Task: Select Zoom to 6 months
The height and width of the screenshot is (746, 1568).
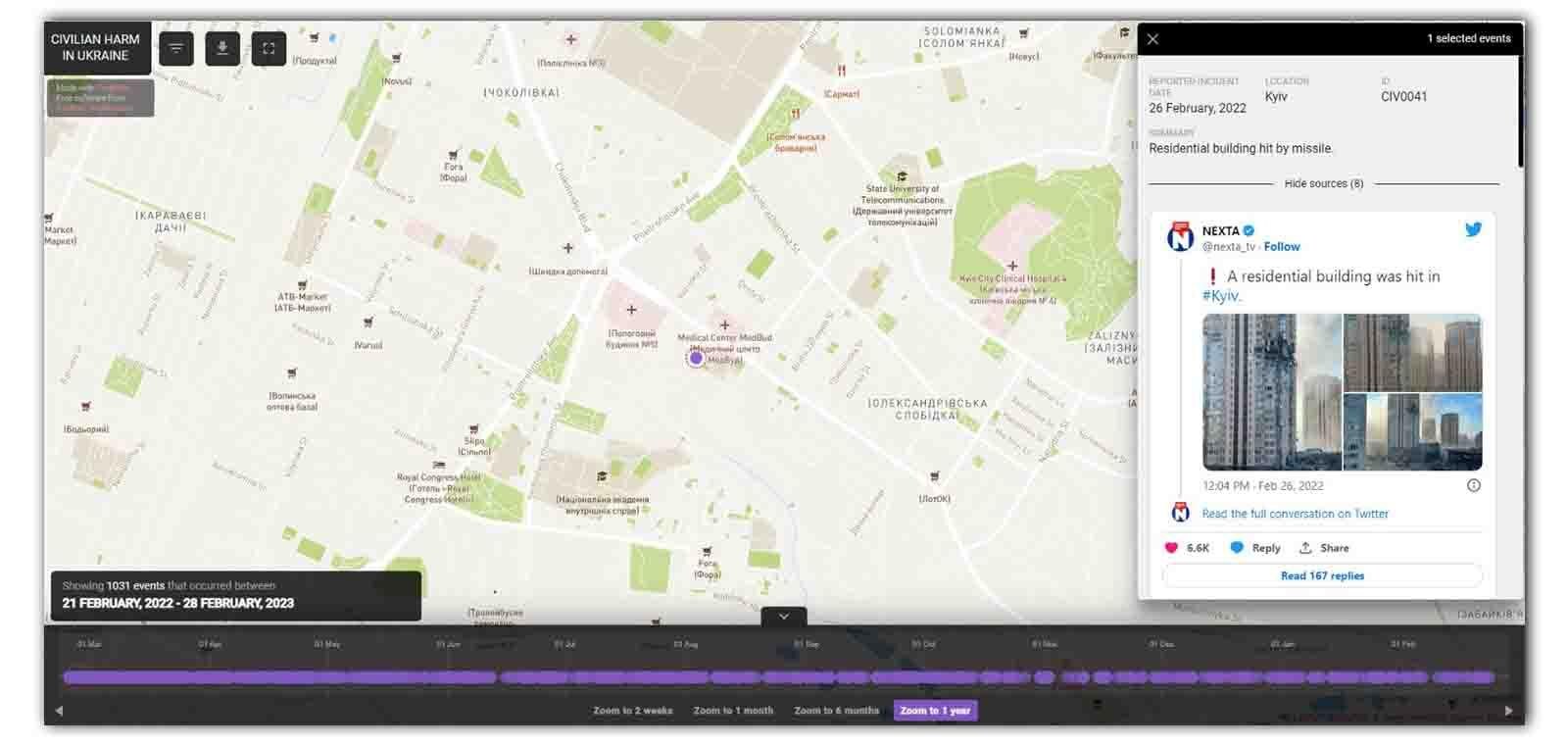Action: 836,711
